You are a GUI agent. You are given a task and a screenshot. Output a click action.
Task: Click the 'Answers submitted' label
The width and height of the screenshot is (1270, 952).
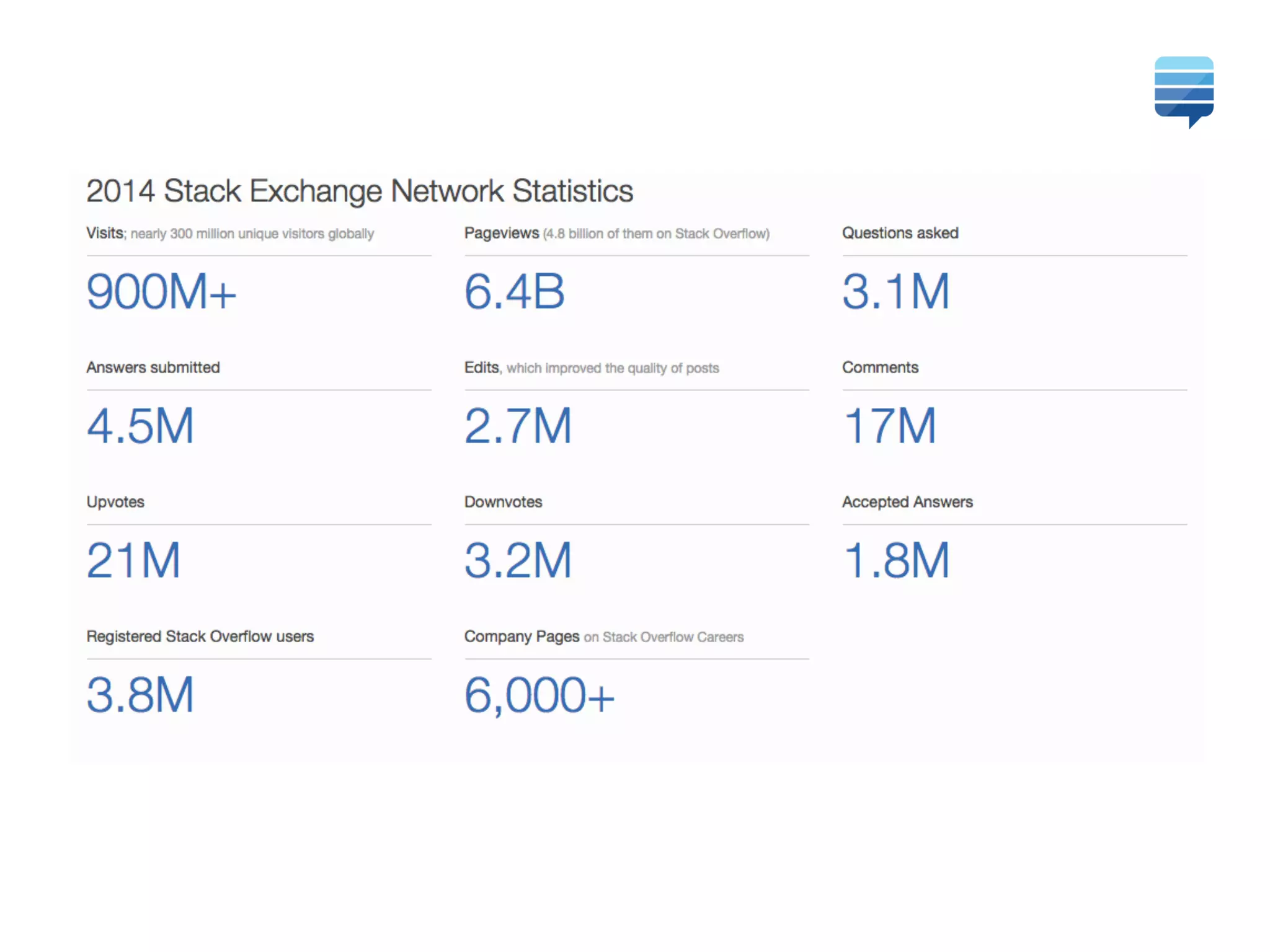[153, 368]
